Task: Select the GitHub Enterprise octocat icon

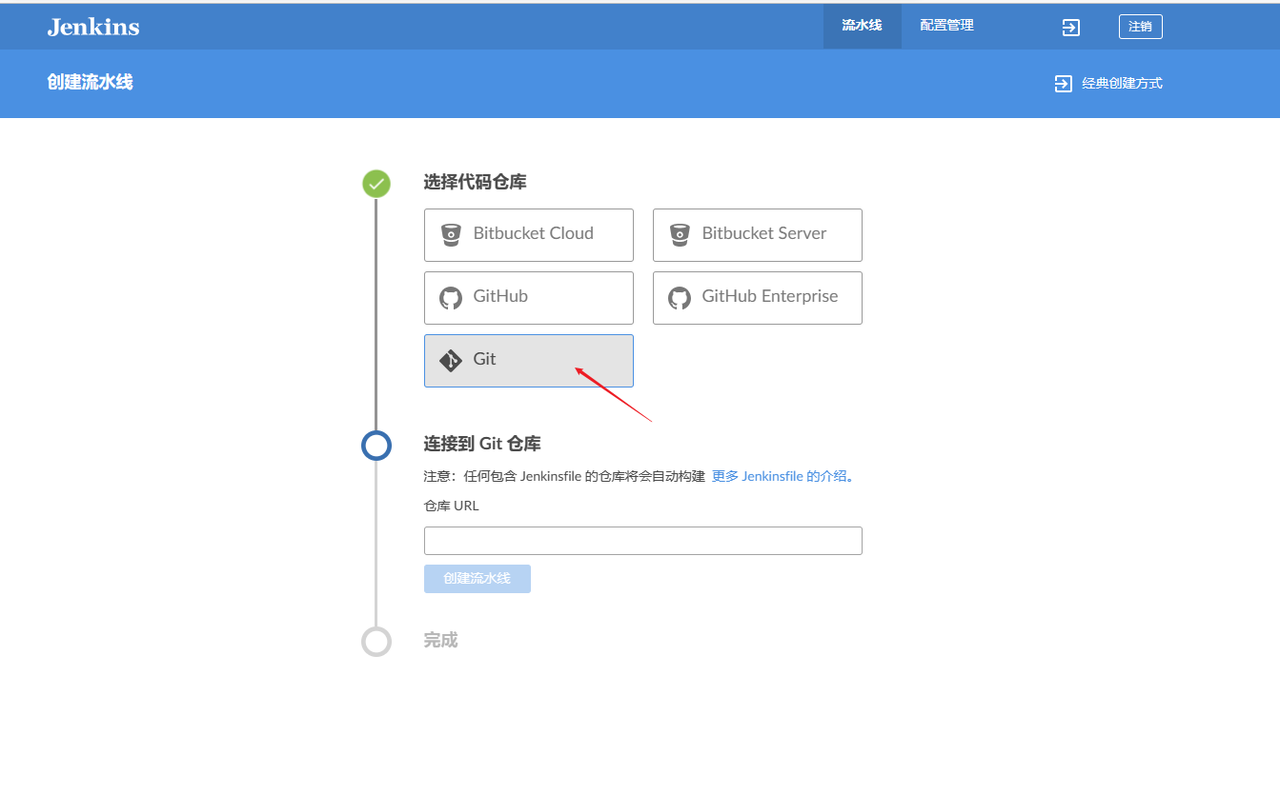Action: pos(680,297)
